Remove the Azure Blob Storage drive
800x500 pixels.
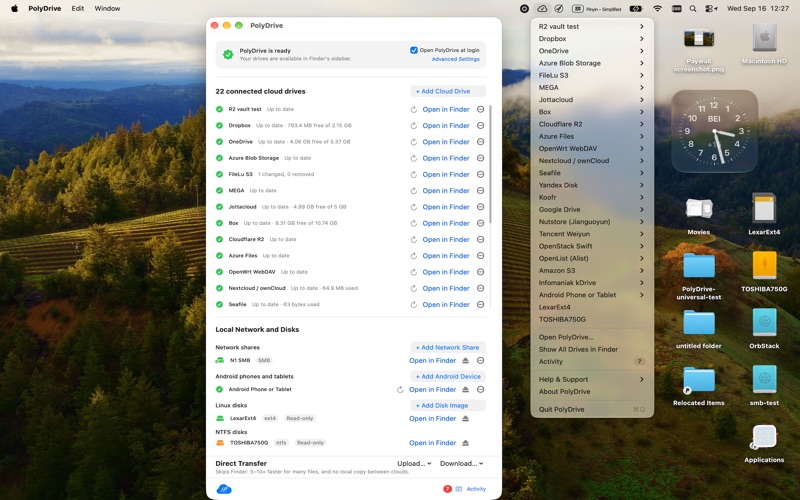click(x=481, y=158)
